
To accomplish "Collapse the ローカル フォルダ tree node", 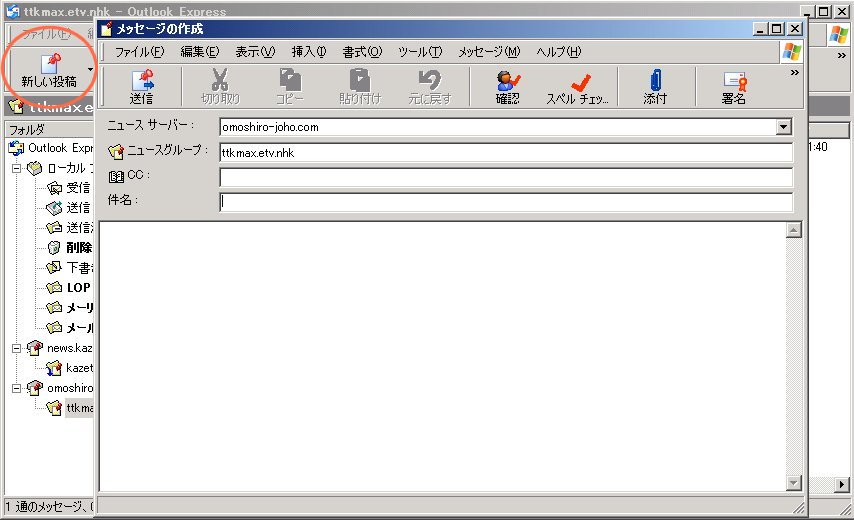I will pyautogui.click(x=16, y=168).
